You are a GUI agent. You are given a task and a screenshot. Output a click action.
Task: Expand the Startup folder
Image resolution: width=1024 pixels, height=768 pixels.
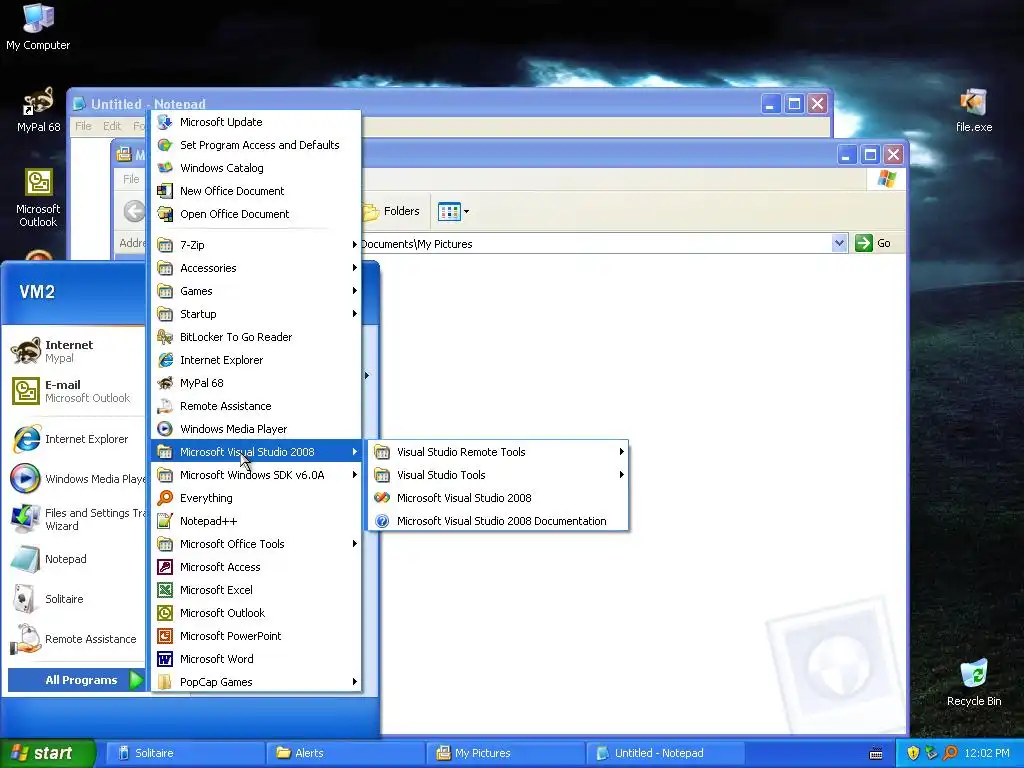[x=256, y=314]
